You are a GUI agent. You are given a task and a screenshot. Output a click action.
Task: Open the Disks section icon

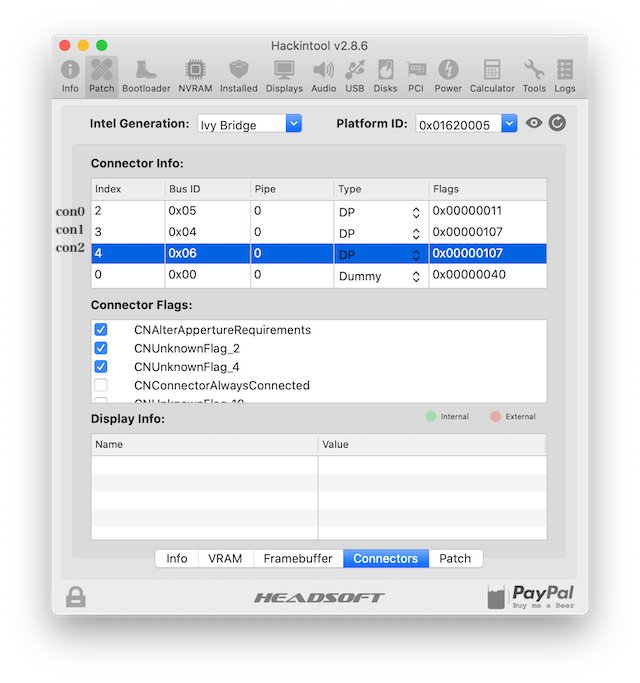tap(385, 76)
